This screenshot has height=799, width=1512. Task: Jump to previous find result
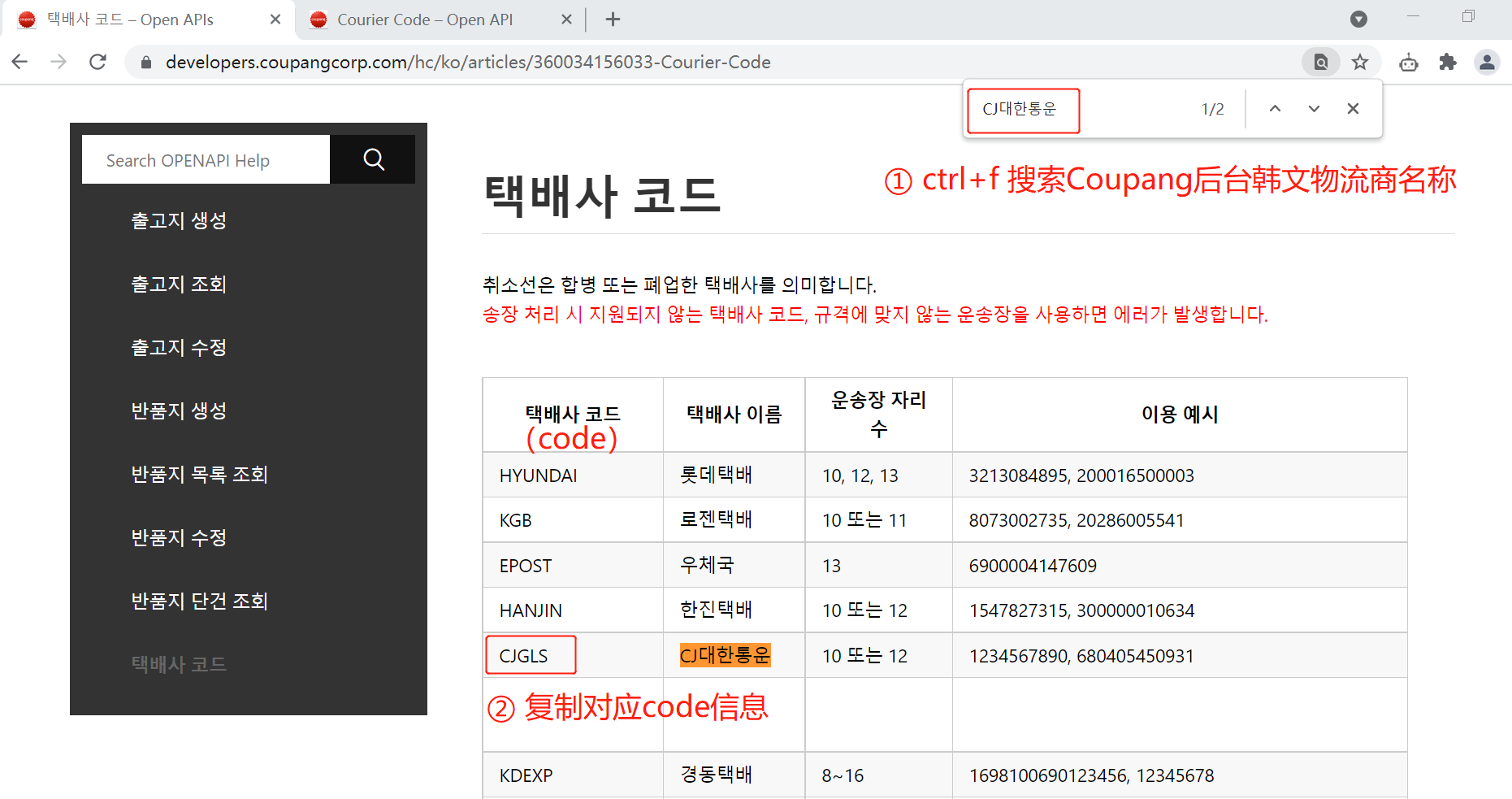(1275, 109)
